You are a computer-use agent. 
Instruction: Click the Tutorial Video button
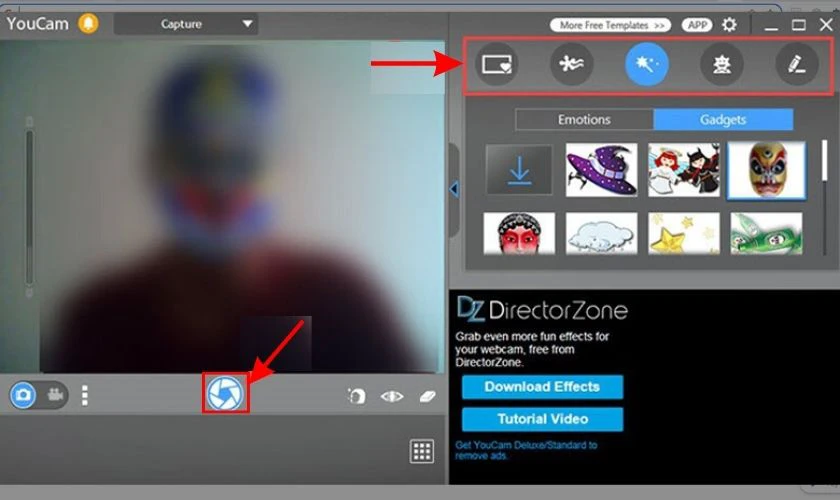pos(542,419)
